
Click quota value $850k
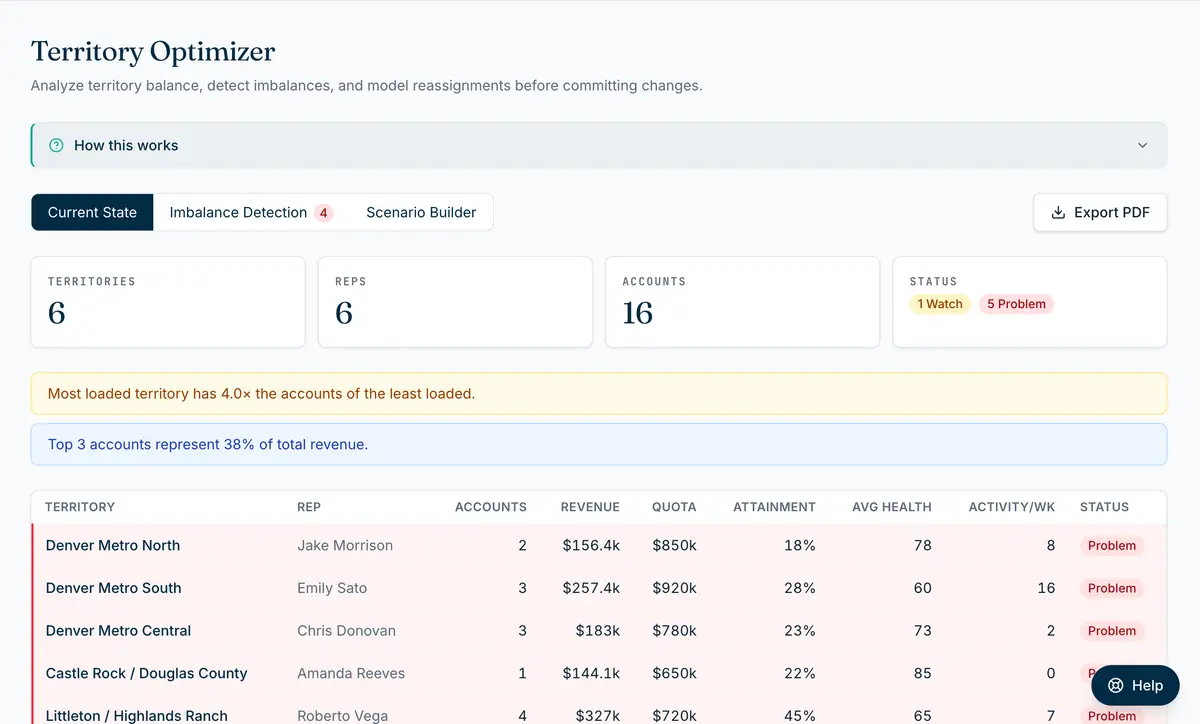(675, 545)
